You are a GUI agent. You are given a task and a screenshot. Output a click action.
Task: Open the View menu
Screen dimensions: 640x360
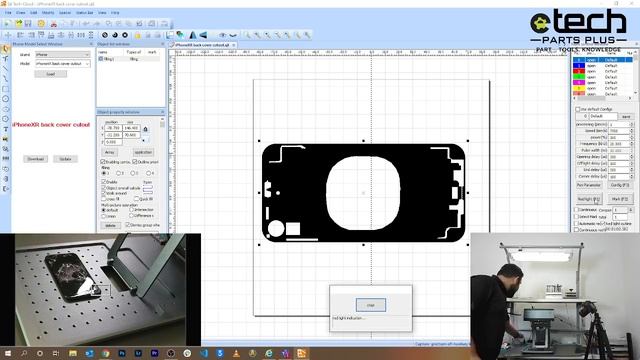pyautogui.click(x=102, y=13)
